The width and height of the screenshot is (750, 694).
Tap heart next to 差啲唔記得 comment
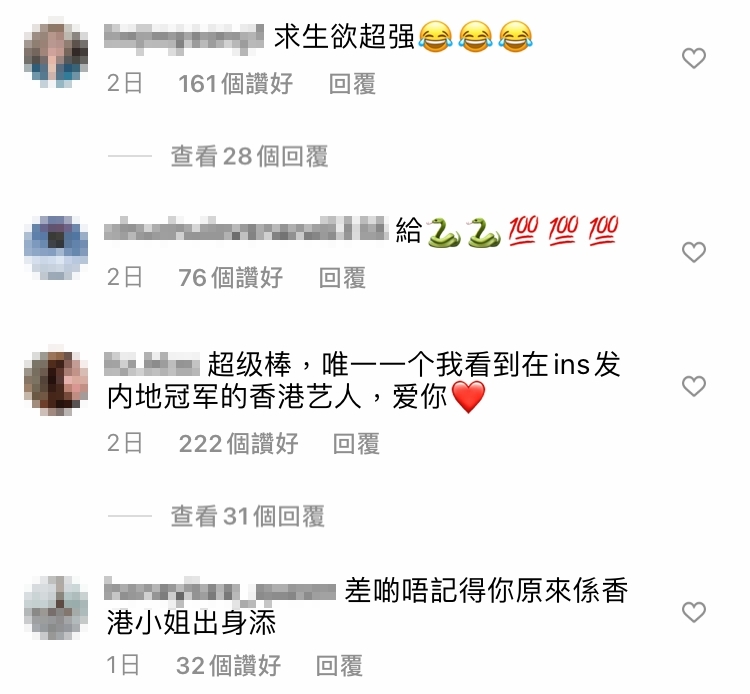(694, 612)
